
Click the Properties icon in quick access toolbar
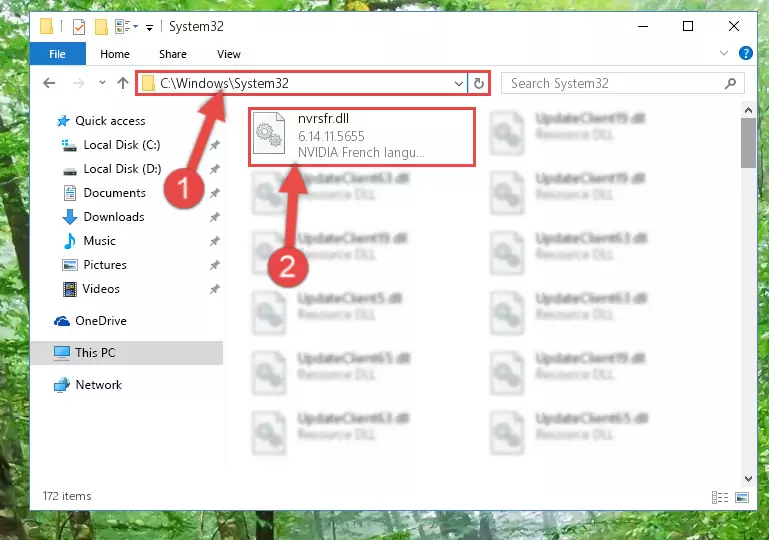pyautogui.click(x=79, y=26)
